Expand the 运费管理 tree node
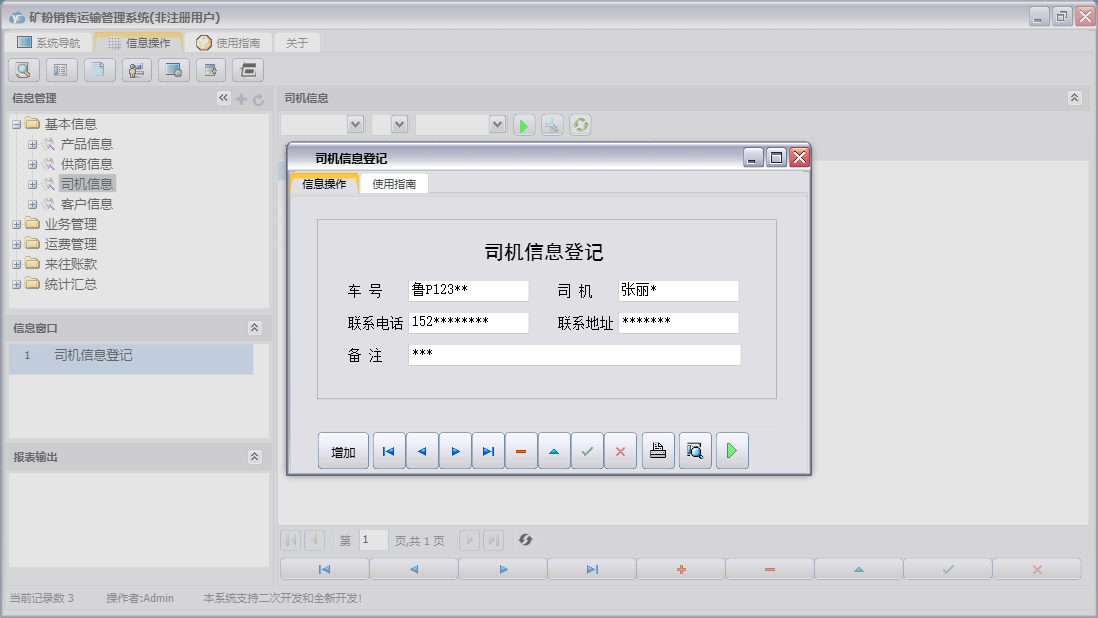The image size is (1098, 618). coord(16,244)
